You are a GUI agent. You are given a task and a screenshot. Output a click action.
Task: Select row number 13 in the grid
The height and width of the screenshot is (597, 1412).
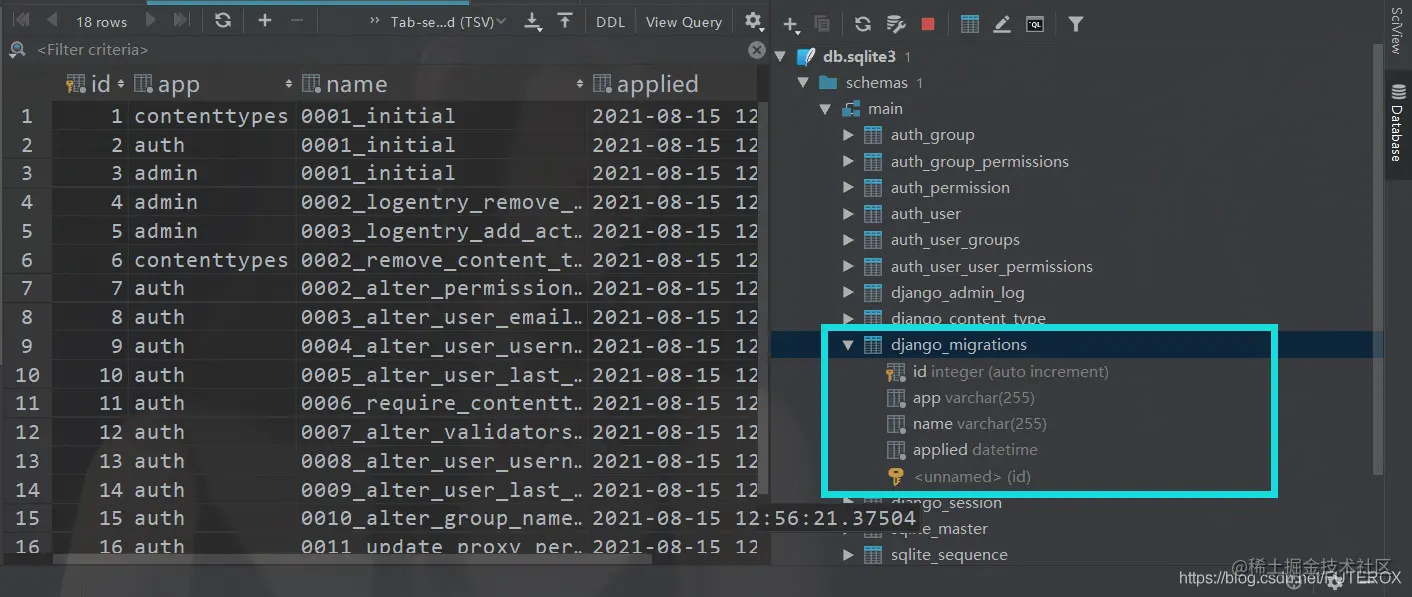(x=27, y=461)
